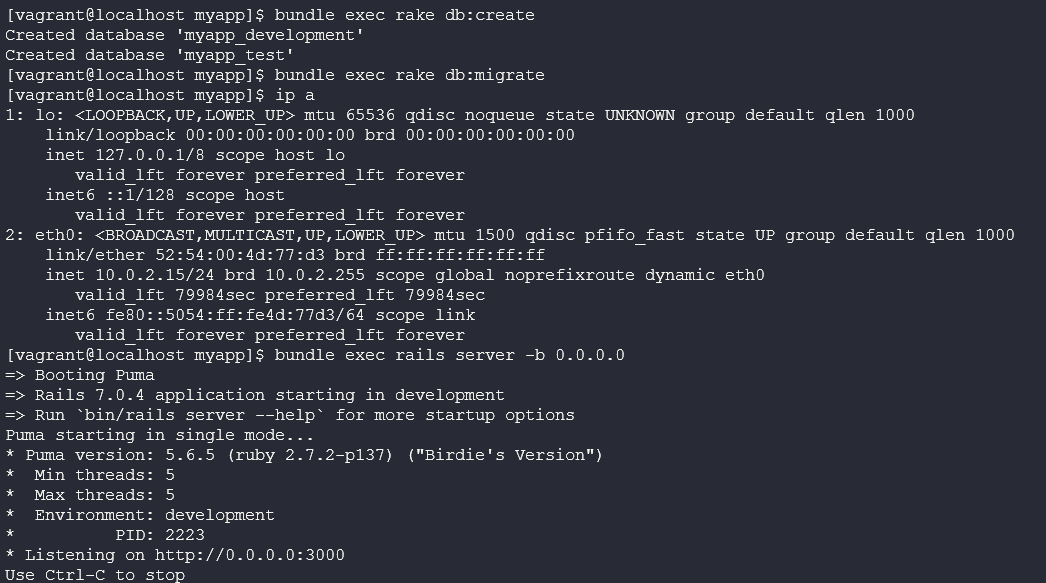Click the 'Booting Puma' line
The image size is (1046, 583).
[95, 375]
